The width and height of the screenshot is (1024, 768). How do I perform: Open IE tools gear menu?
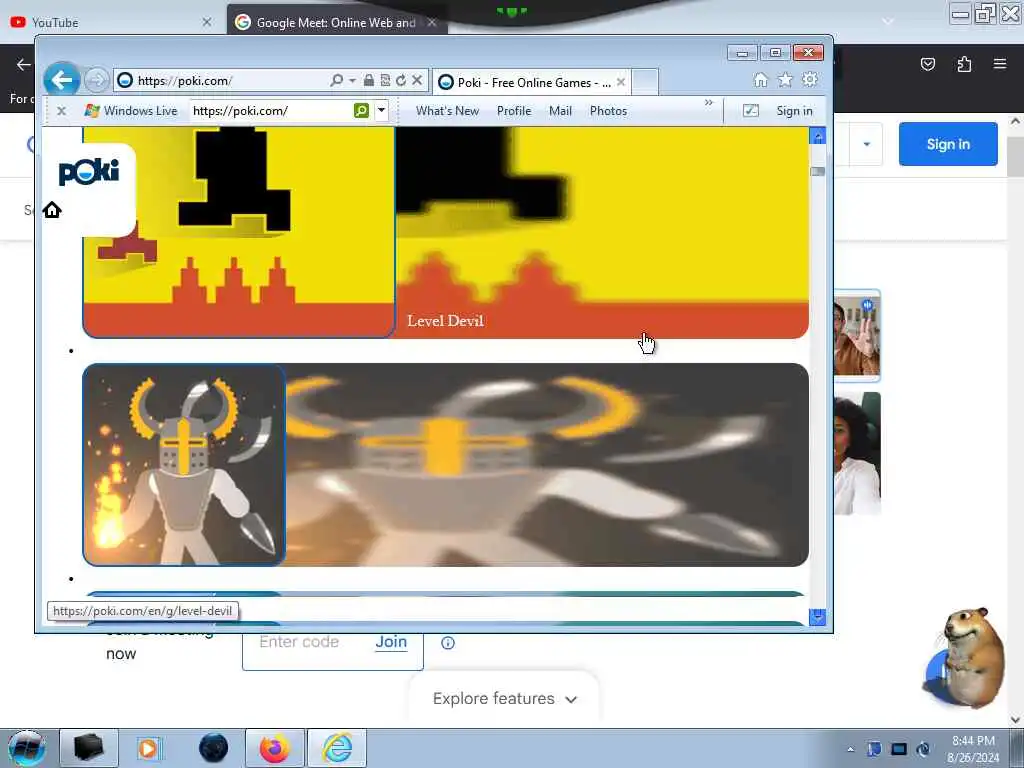(x=810, y=80)
